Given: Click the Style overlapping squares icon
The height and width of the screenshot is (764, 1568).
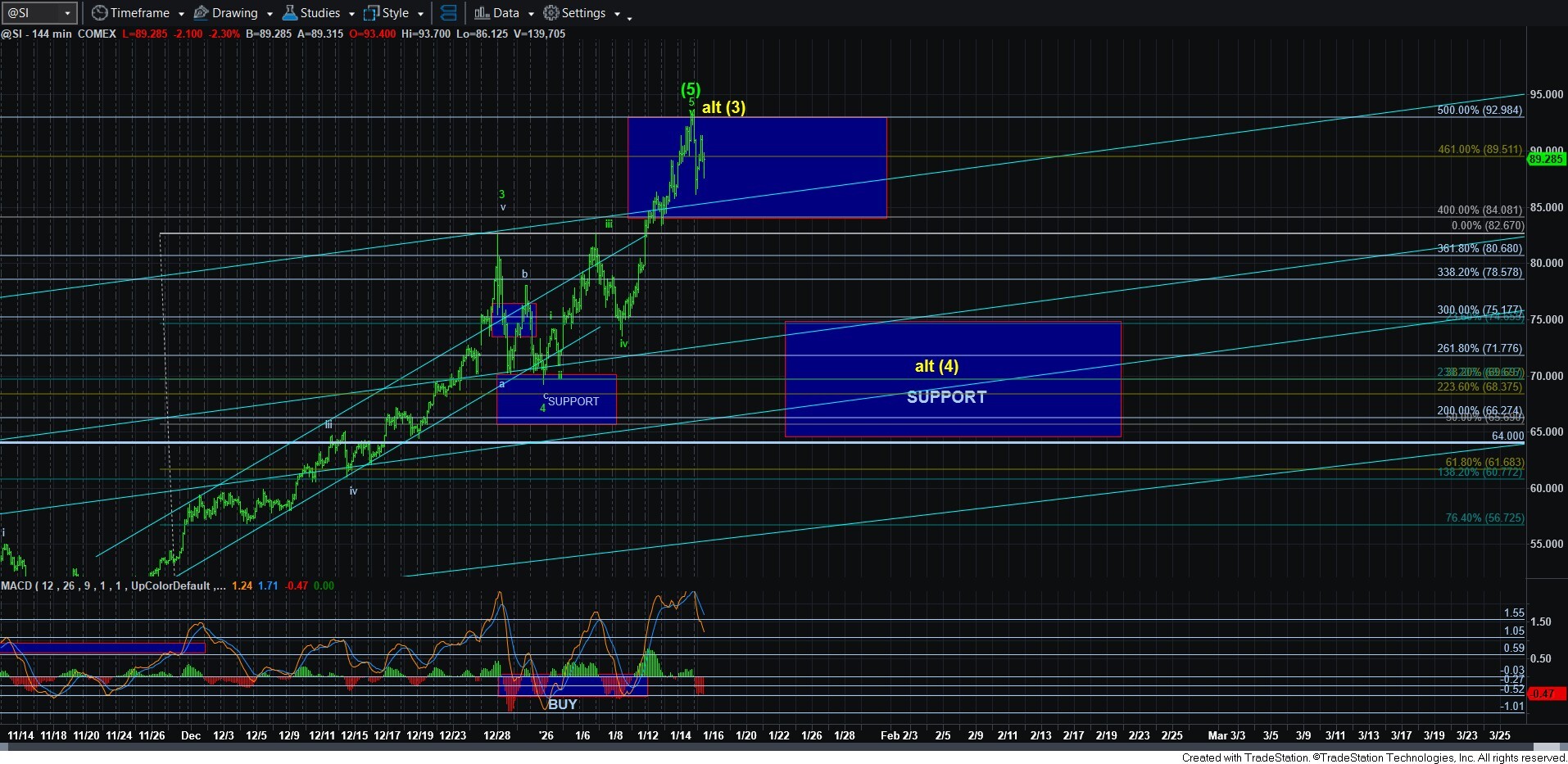Looking at the screenshot, I should [371, 13].
